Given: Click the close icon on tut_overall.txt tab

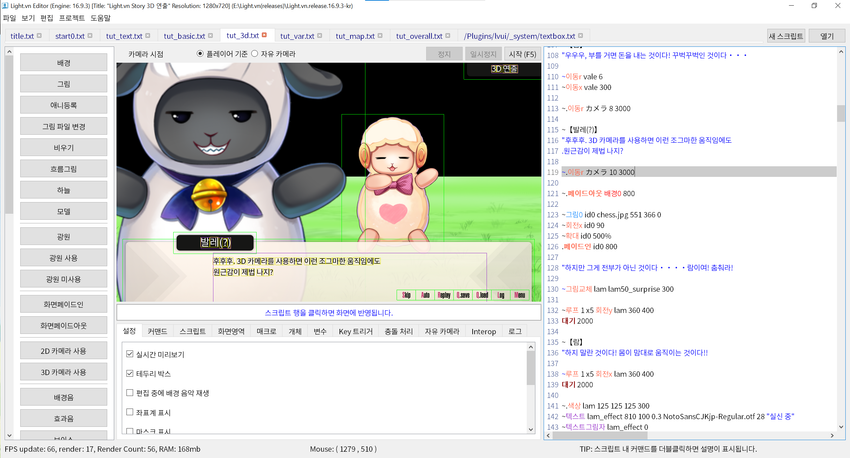Looking at the screenshot, I should pos(448,36).
